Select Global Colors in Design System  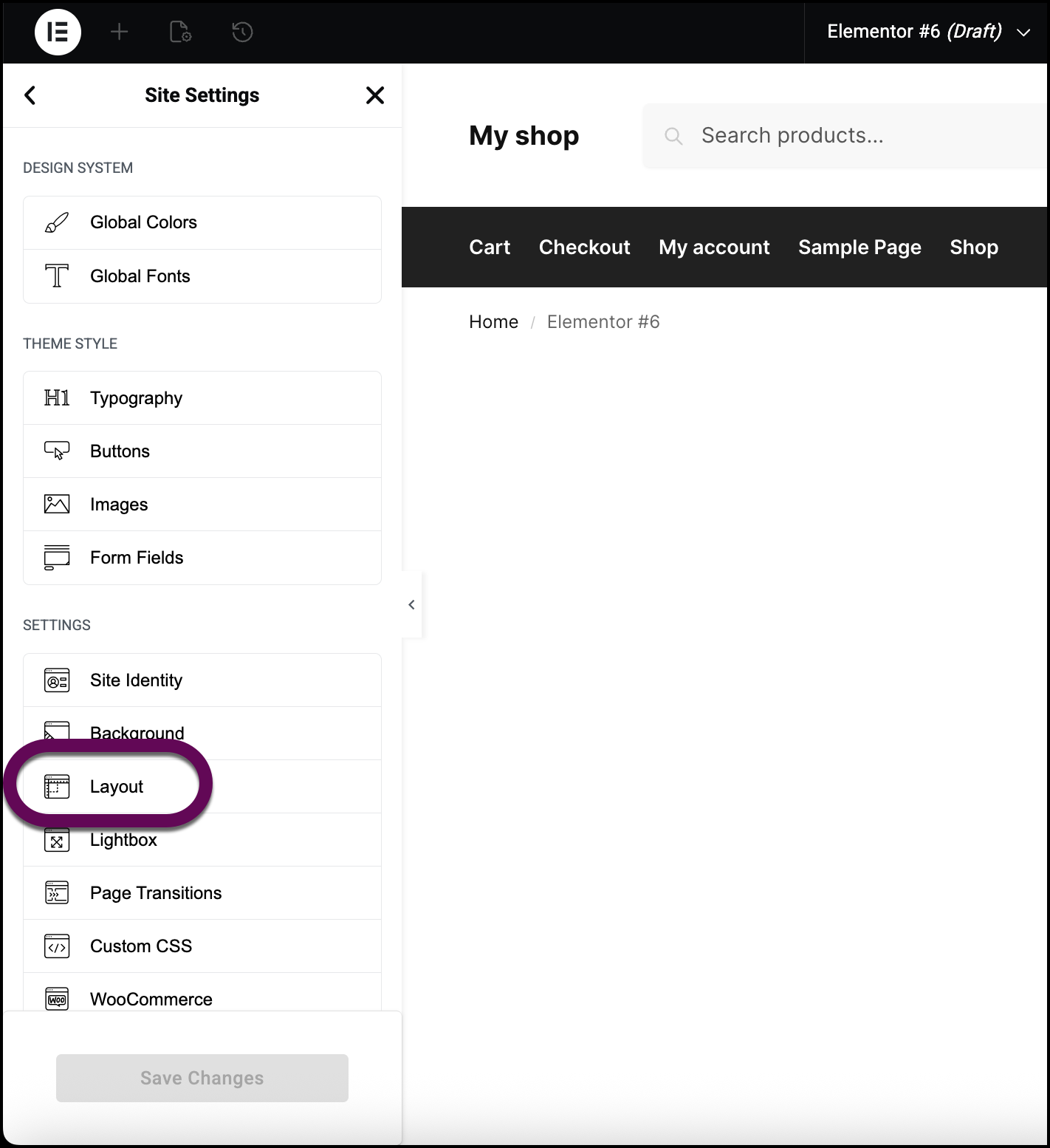143,222
